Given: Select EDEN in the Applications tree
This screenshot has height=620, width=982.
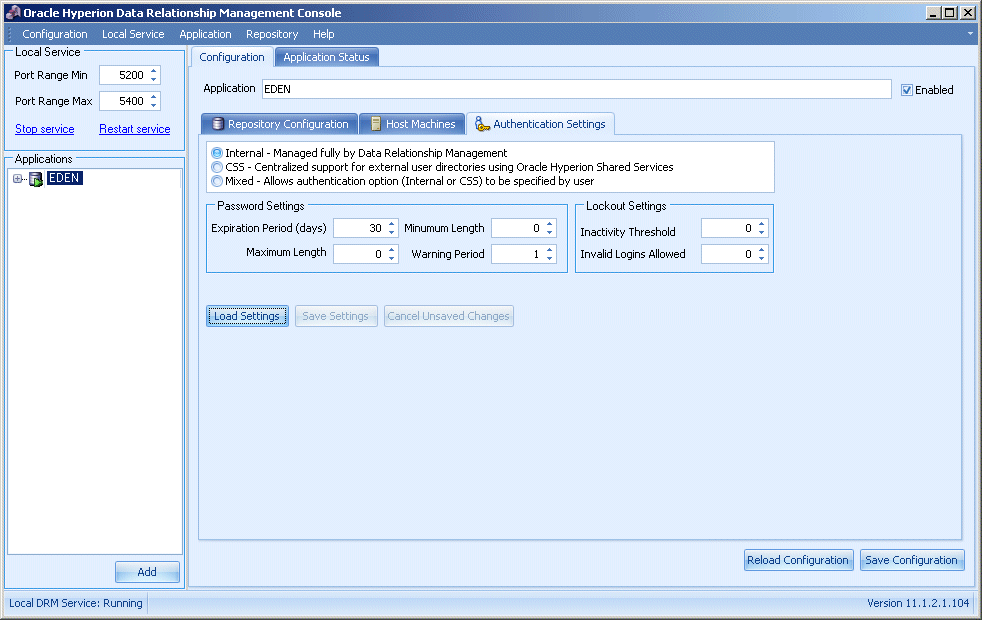Looking at the screenshot, I should pyautogui.click(x=65, y=178).
